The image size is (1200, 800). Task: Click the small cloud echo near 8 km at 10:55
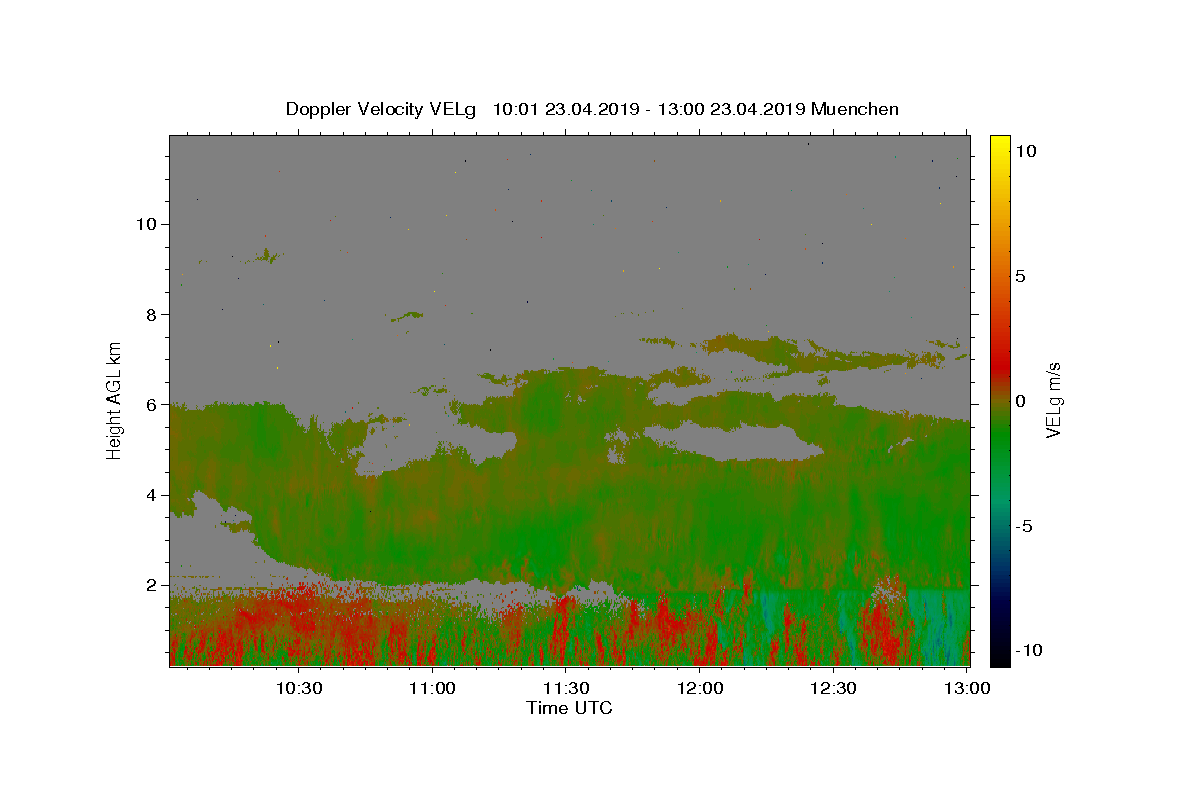pos(407,317)
